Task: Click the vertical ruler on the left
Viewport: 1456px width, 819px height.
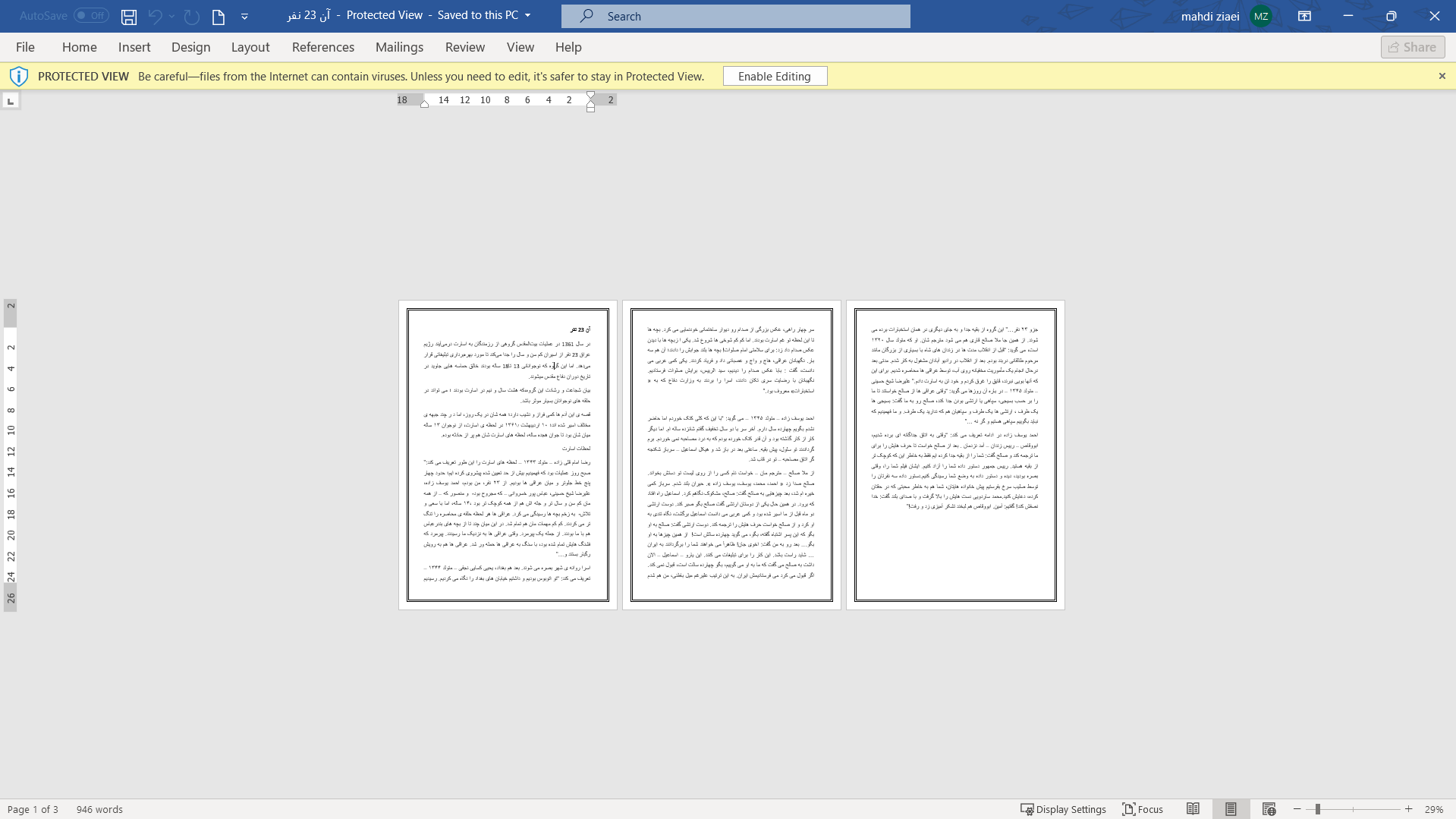Action: click(11, 455)
